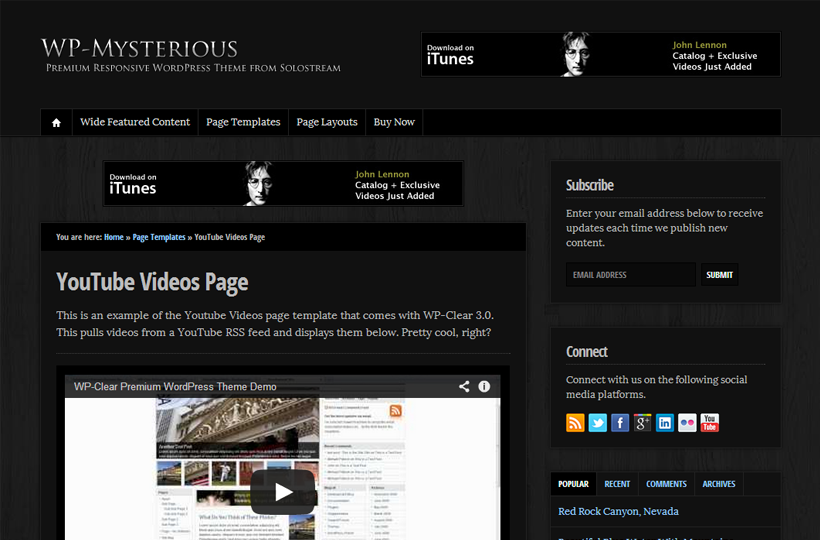Open the Twitter social icon
The height and width of the screenshot is (540, 820).
click(597, 422)
